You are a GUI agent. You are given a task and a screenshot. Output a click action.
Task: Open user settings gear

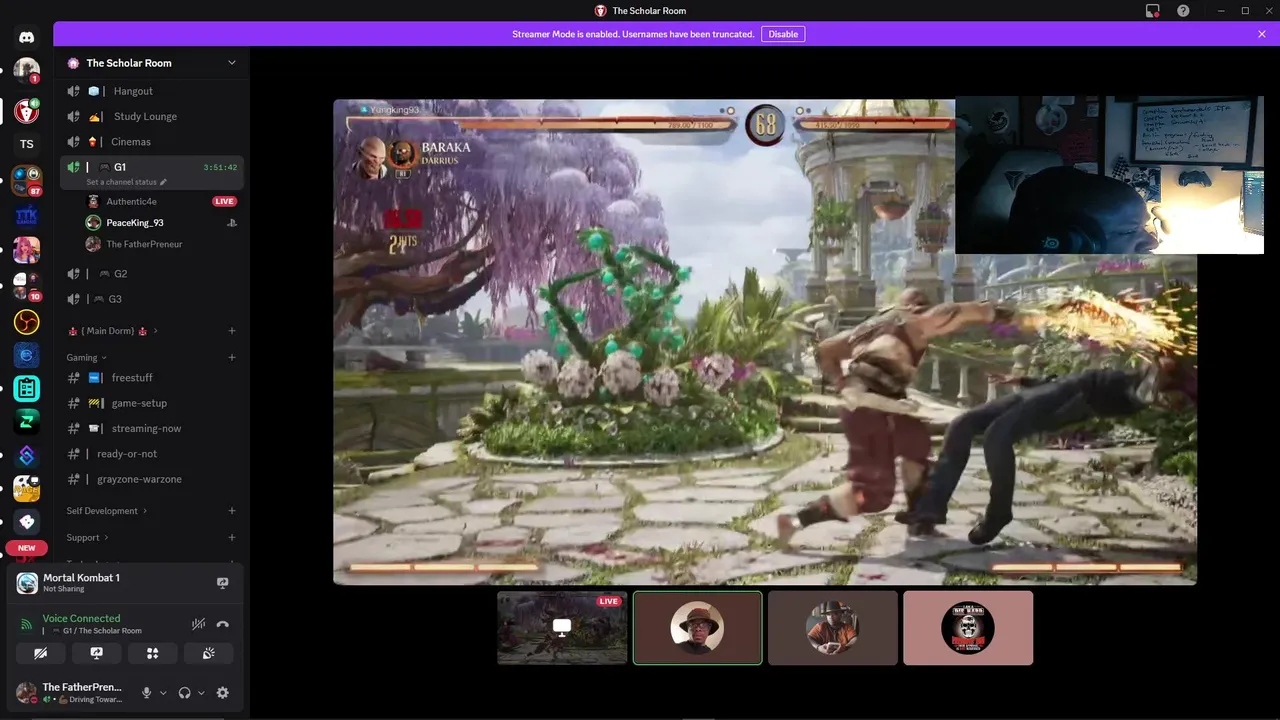(x=222, y=693)
